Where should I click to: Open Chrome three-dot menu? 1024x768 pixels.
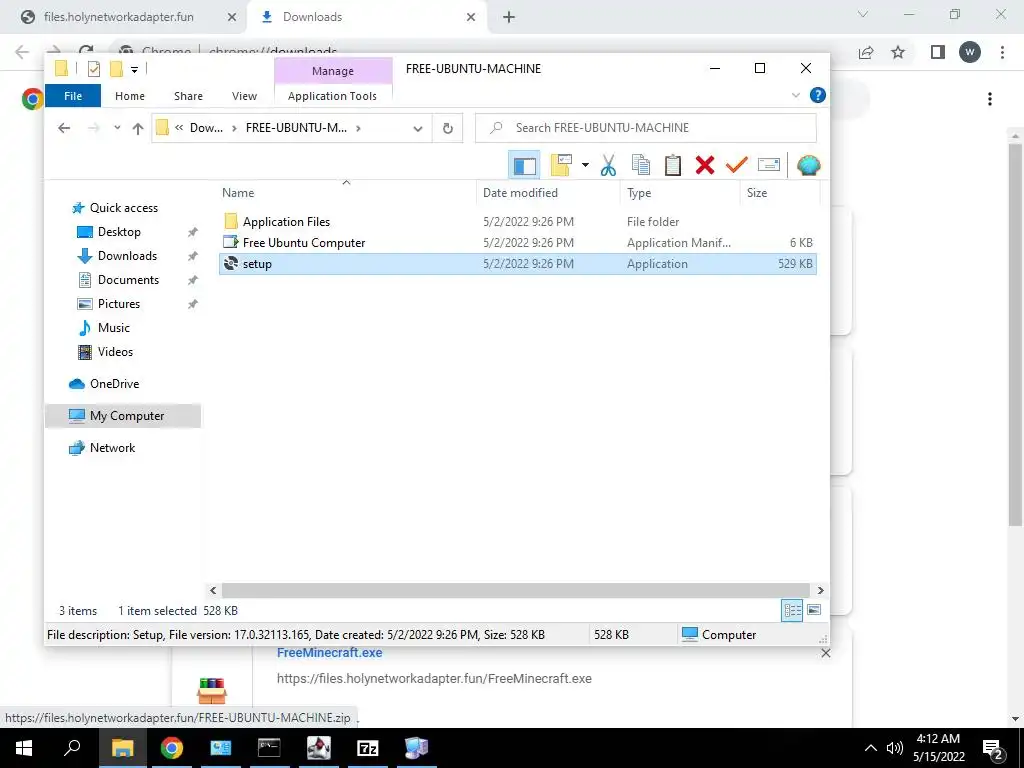click(x=1002, y=52)
